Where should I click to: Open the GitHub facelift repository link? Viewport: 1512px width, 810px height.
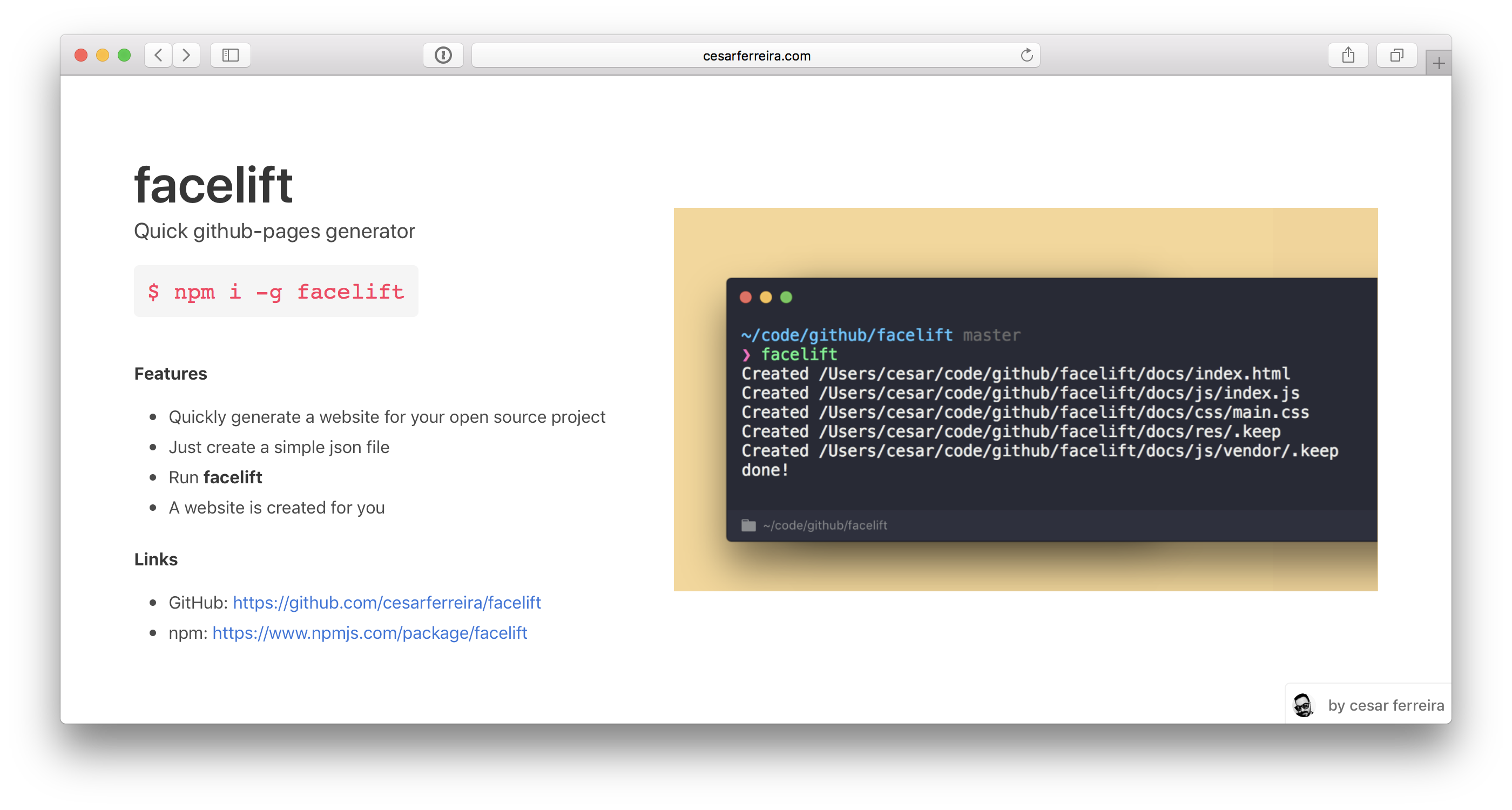coord(386,602)
